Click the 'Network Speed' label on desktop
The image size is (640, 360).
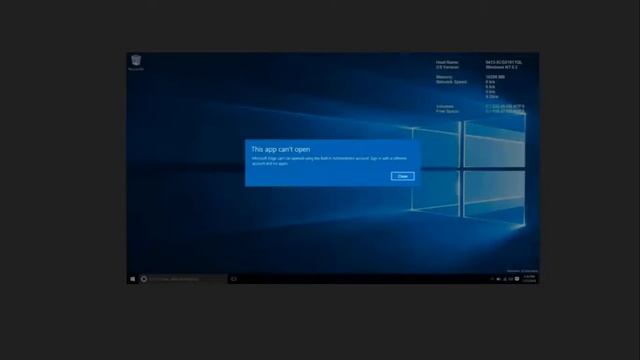click(x=451, y=82)
